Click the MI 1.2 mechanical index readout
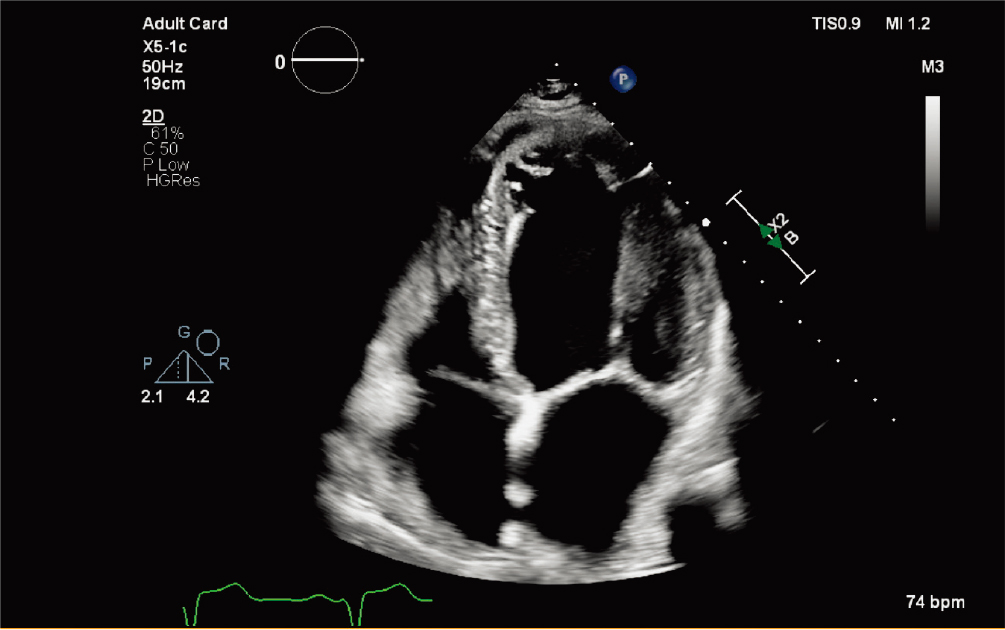Image resolution: width=1005 pixels, height=630 pixels. (x=907, y=23)
